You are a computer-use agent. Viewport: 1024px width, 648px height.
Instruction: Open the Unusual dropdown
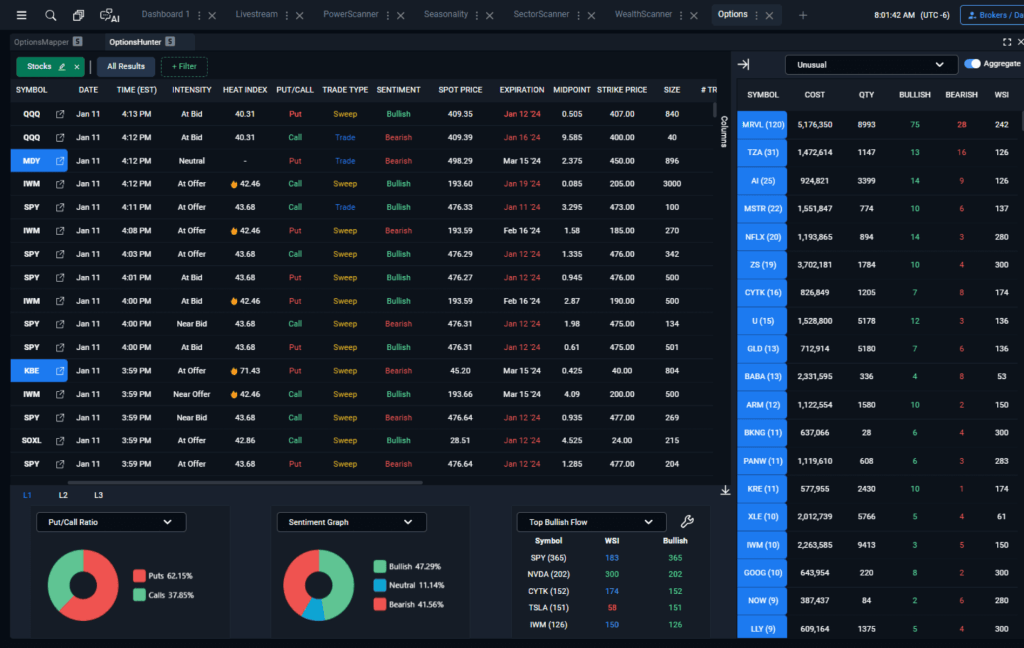[x=871, y=65]
